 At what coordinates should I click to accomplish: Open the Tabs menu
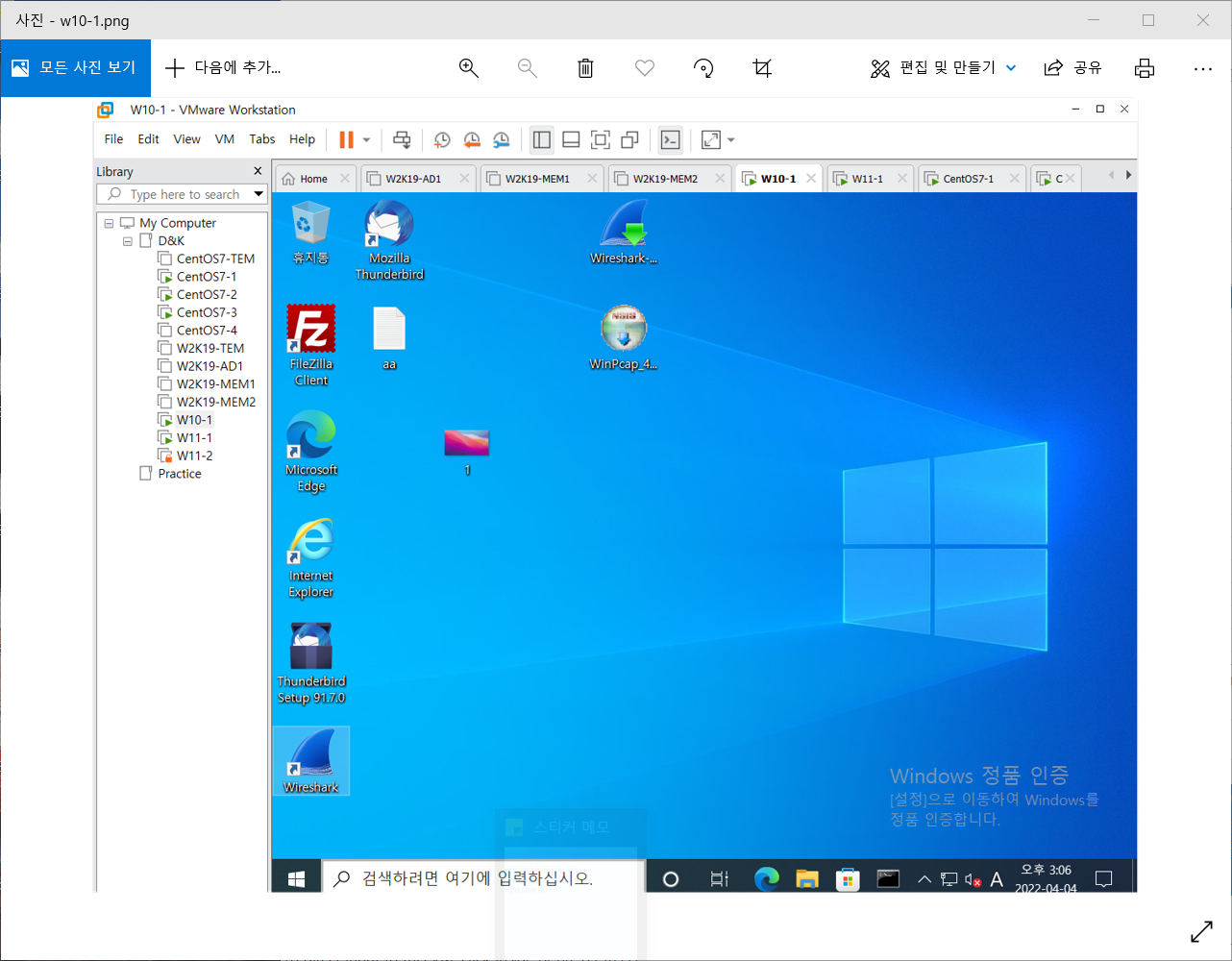[x=262, y=139]
